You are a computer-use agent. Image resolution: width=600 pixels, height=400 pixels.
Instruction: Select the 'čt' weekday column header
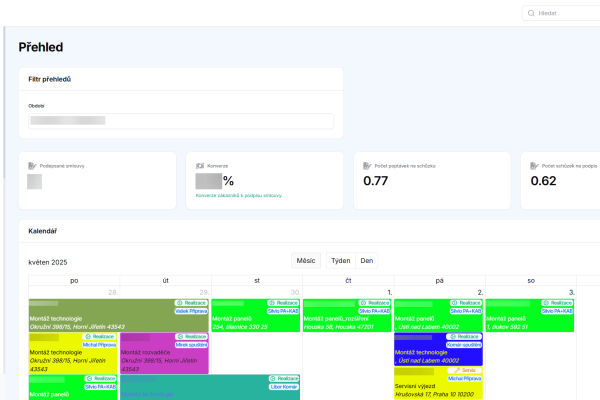click(348, 281)
